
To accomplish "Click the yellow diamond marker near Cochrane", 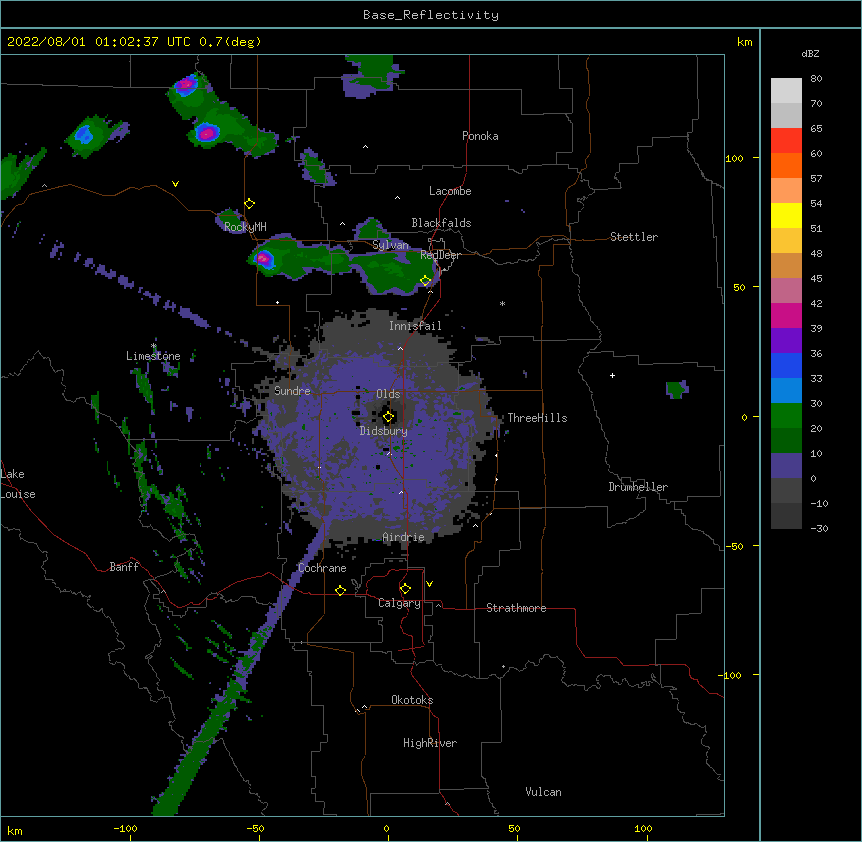I will click(340, 590).
